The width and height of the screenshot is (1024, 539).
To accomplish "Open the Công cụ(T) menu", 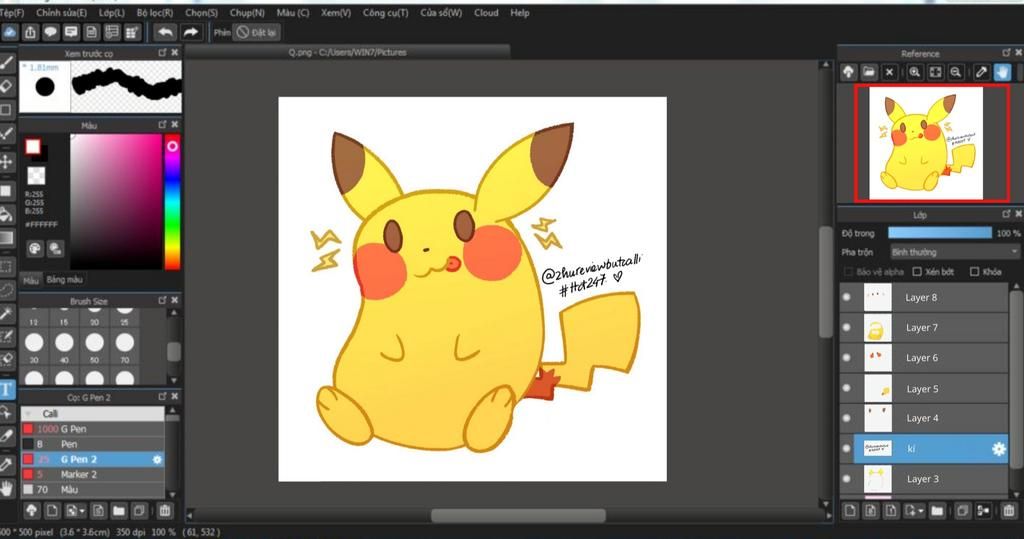I will point(385,12).
